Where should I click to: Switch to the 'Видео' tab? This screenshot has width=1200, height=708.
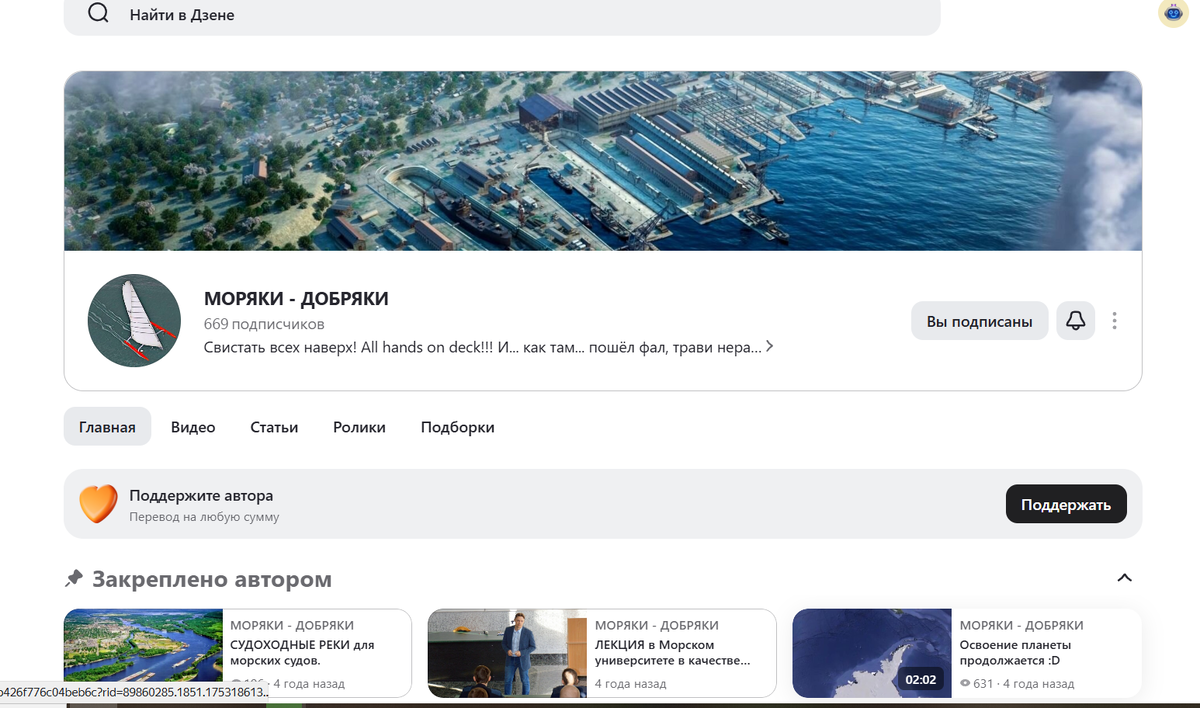pos(193,427)
